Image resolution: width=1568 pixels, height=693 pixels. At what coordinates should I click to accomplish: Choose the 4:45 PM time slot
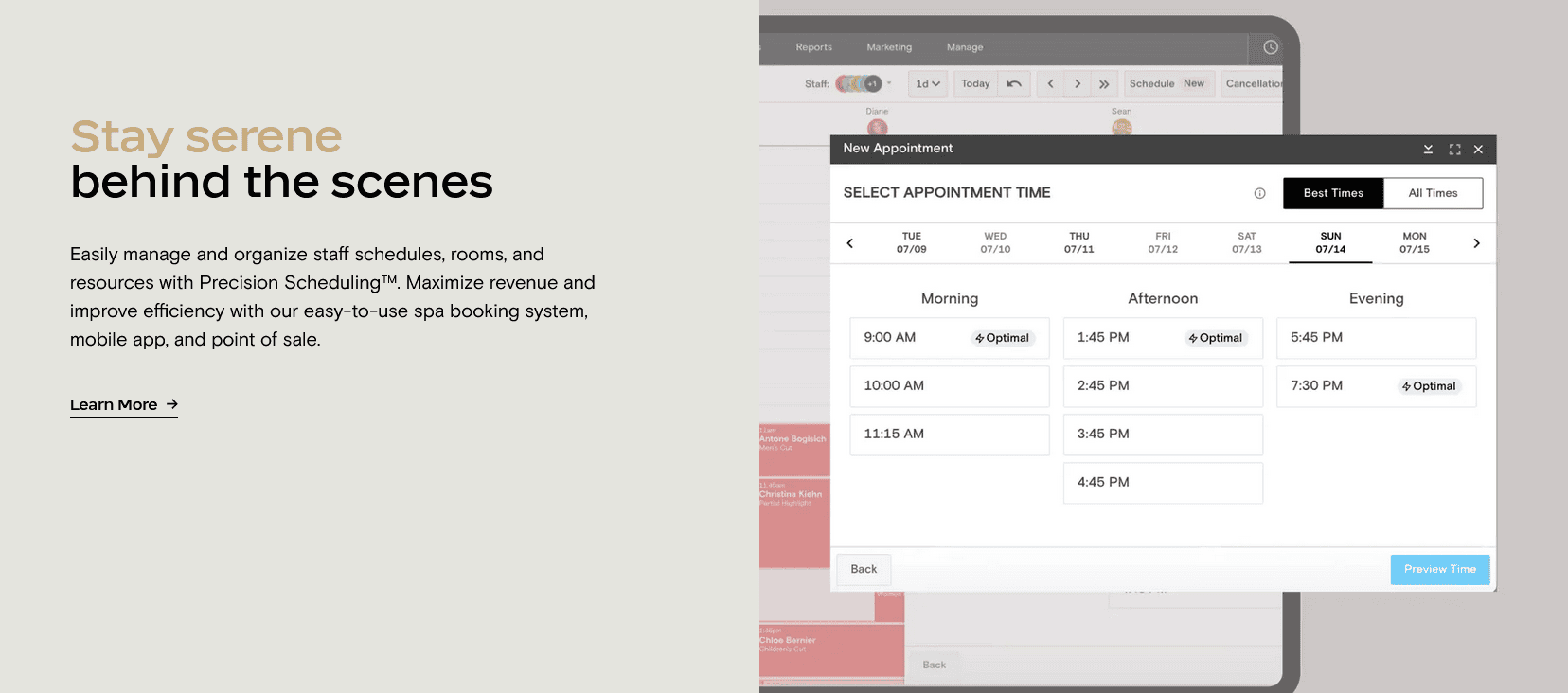click(1163, 483)
